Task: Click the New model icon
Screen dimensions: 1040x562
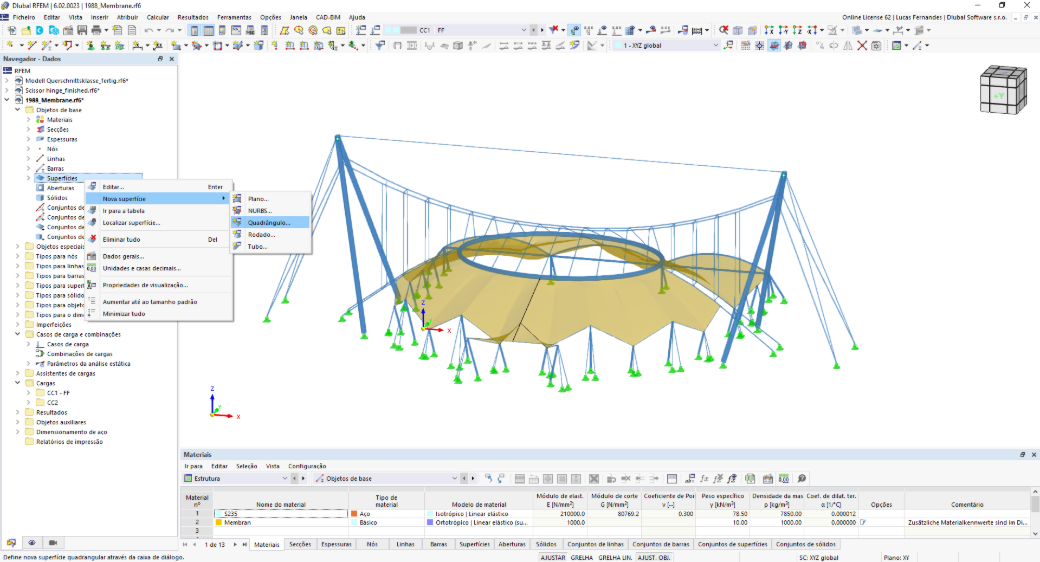Action: (12, 30)
